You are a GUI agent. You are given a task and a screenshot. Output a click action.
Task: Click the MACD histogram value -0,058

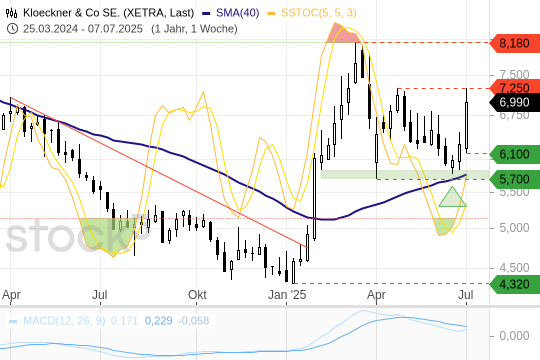[194, 321]
